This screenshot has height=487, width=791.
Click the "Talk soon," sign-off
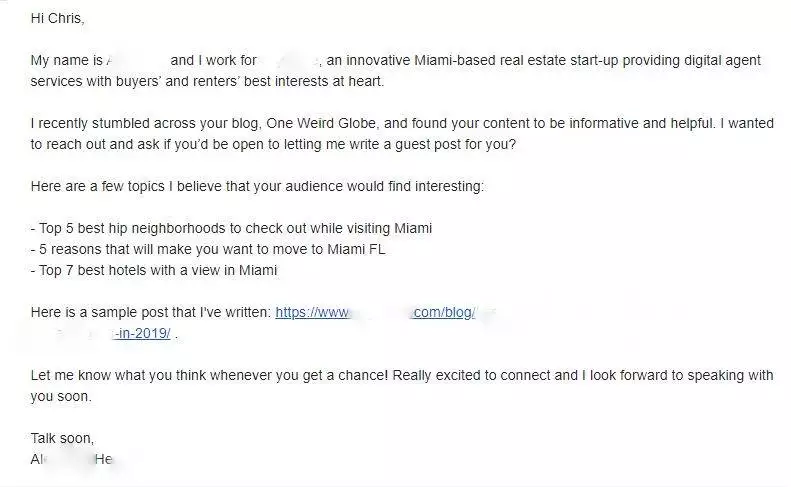point(62,438)
